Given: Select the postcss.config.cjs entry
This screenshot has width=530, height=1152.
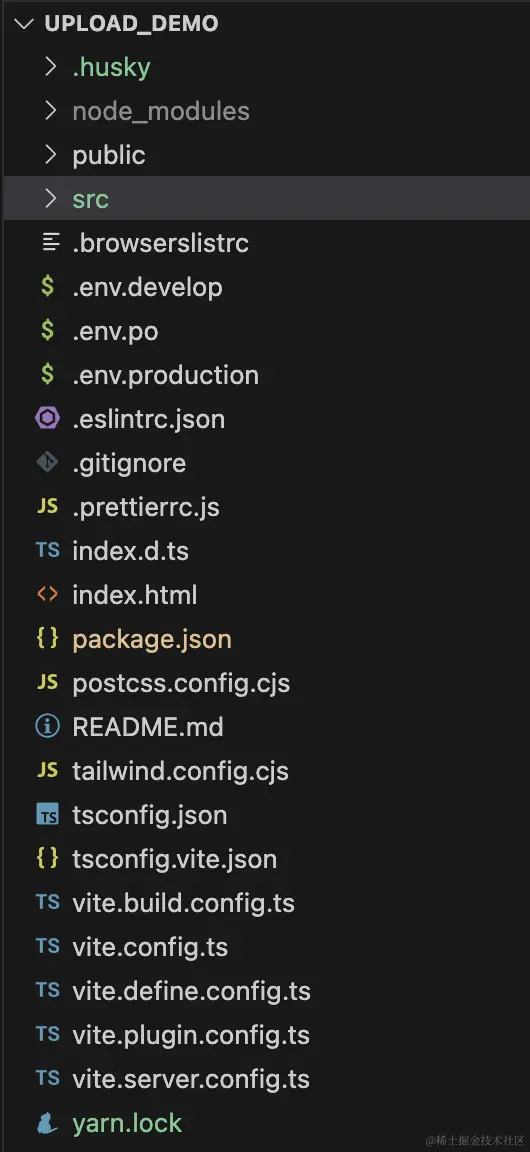Looking at the screenshot, I should (x=265, y=683).
